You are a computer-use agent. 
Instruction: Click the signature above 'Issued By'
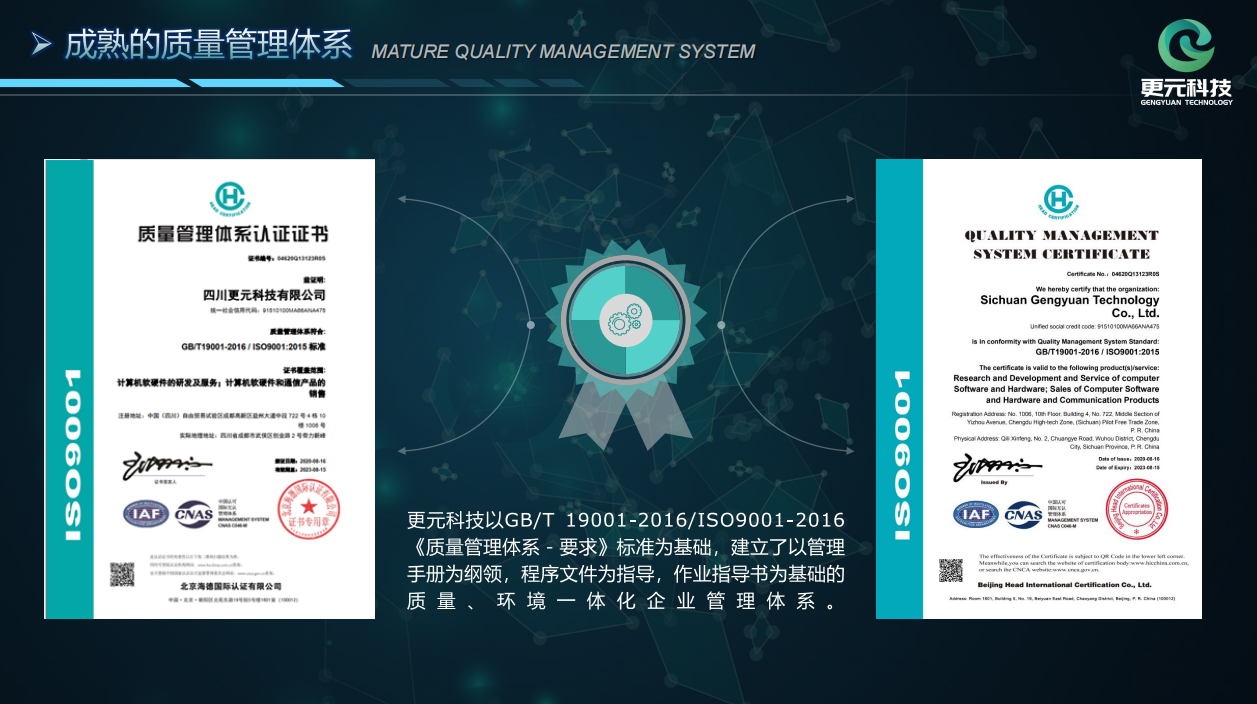(997, 466)
